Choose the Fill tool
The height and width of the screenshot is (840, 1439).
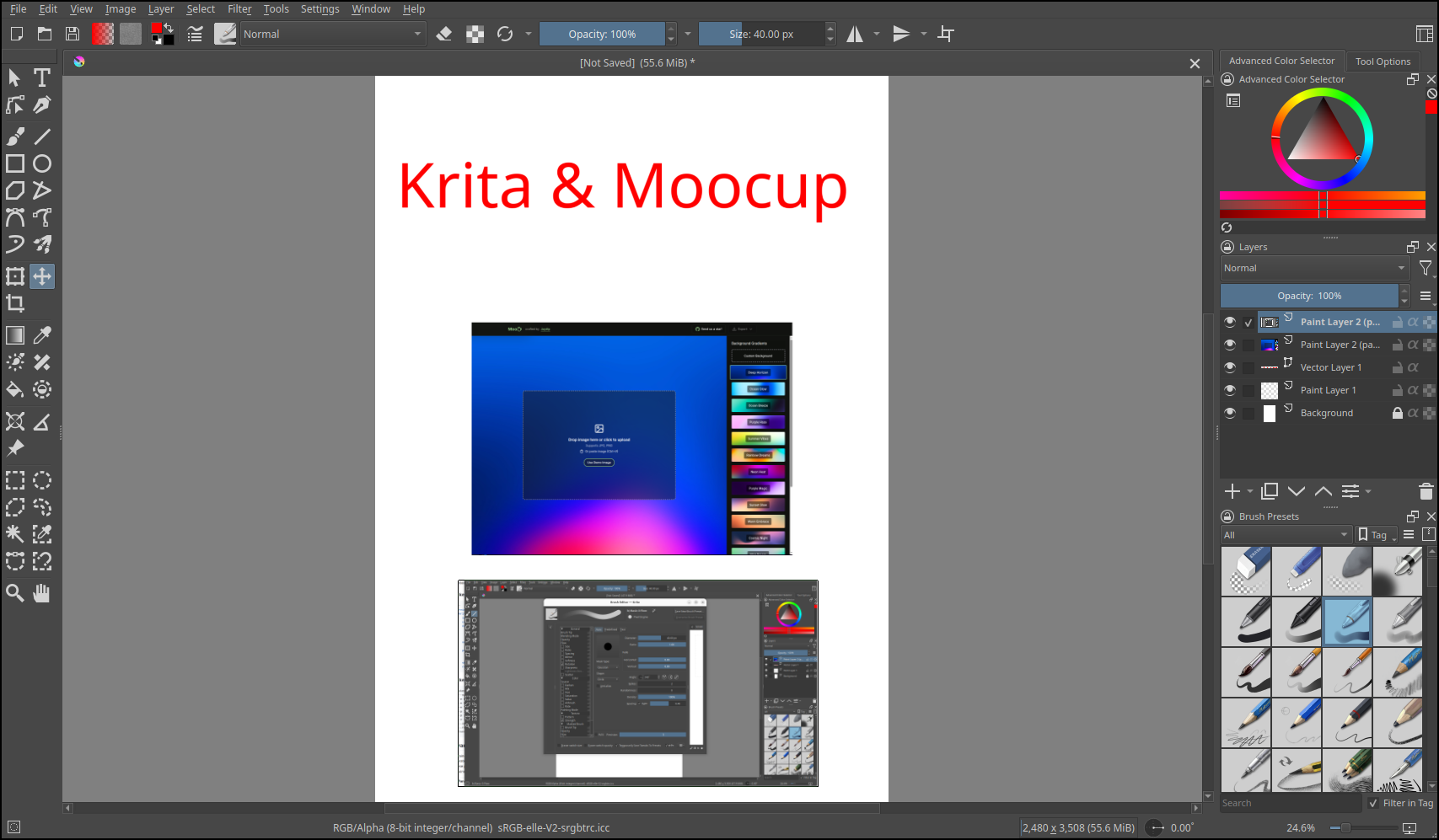point(14,389)
